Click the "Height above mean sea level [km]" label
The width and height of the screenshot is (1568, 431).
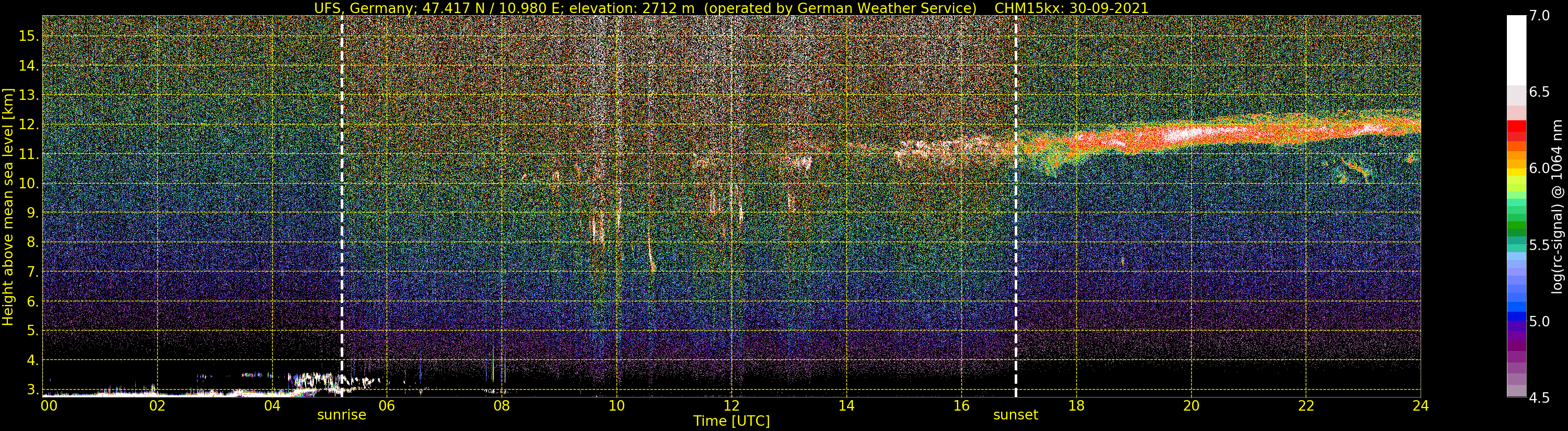coord(8,206)
